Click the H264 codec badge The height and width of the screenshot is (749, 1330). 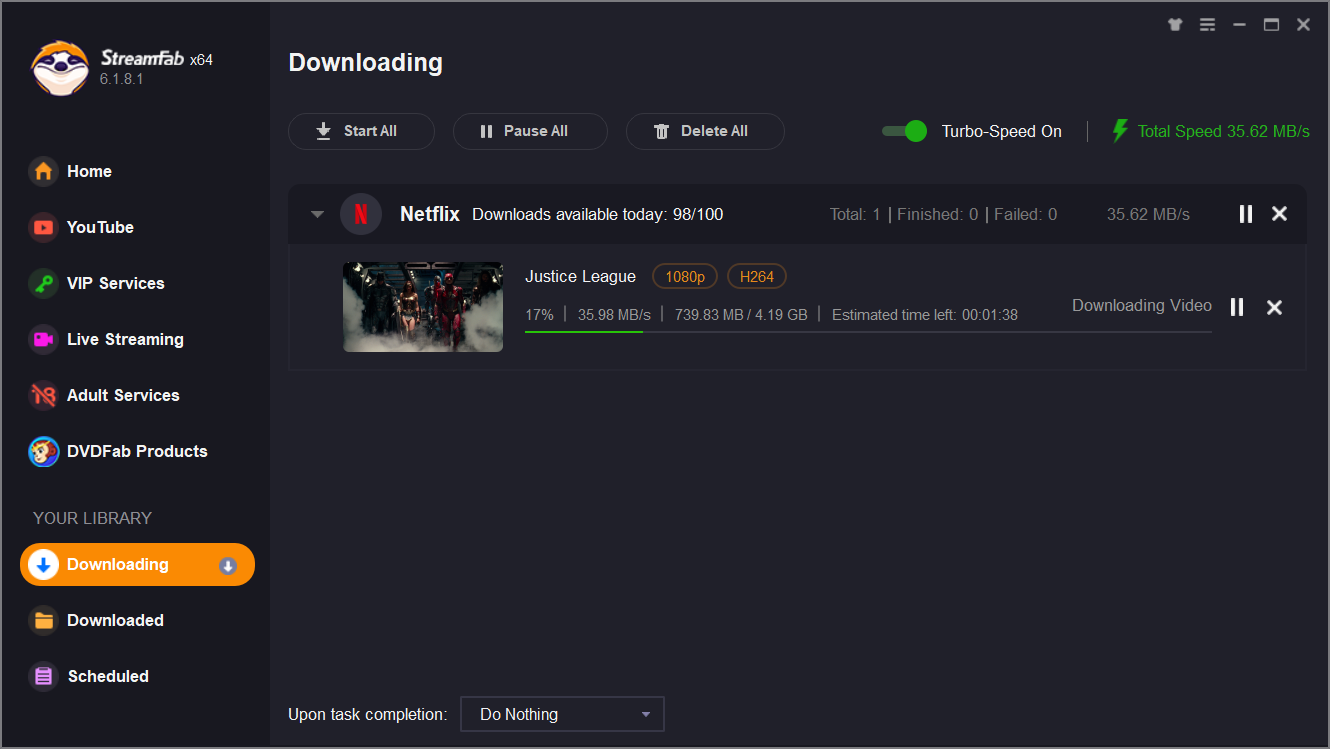coord(757,277)
